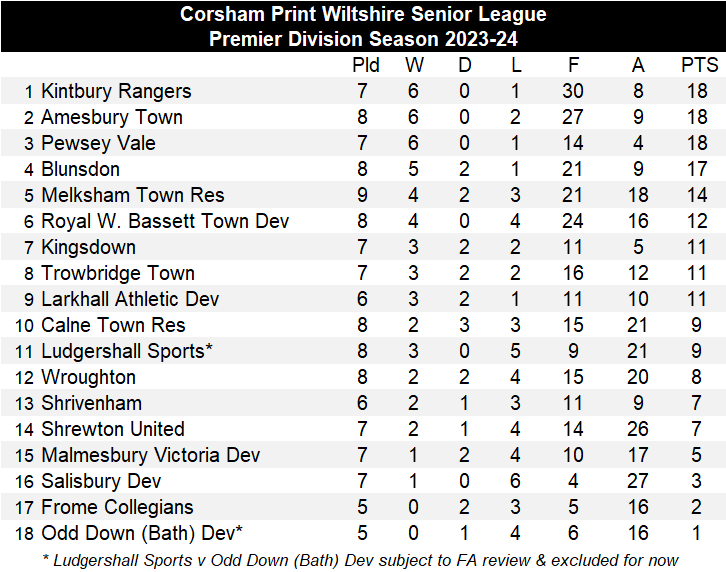Screen dimensions: 726x572
Task: Click the Kintbury Rangers team name
Action: [116, 91]
